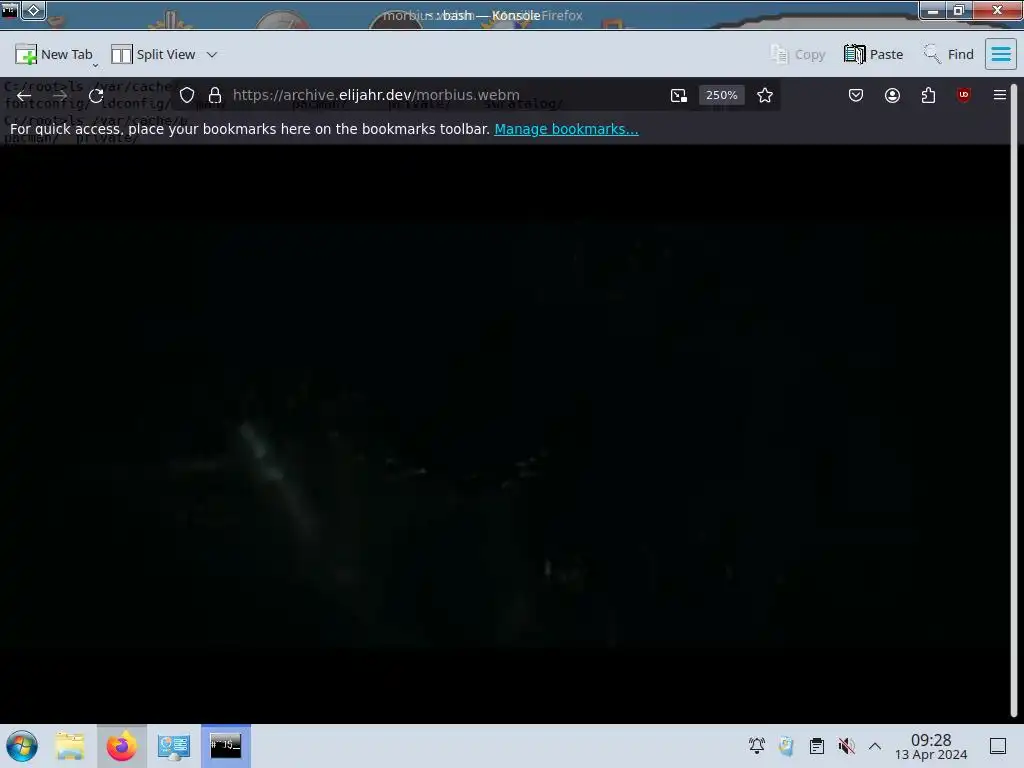Reload the current Firefox page

[96, 96]
